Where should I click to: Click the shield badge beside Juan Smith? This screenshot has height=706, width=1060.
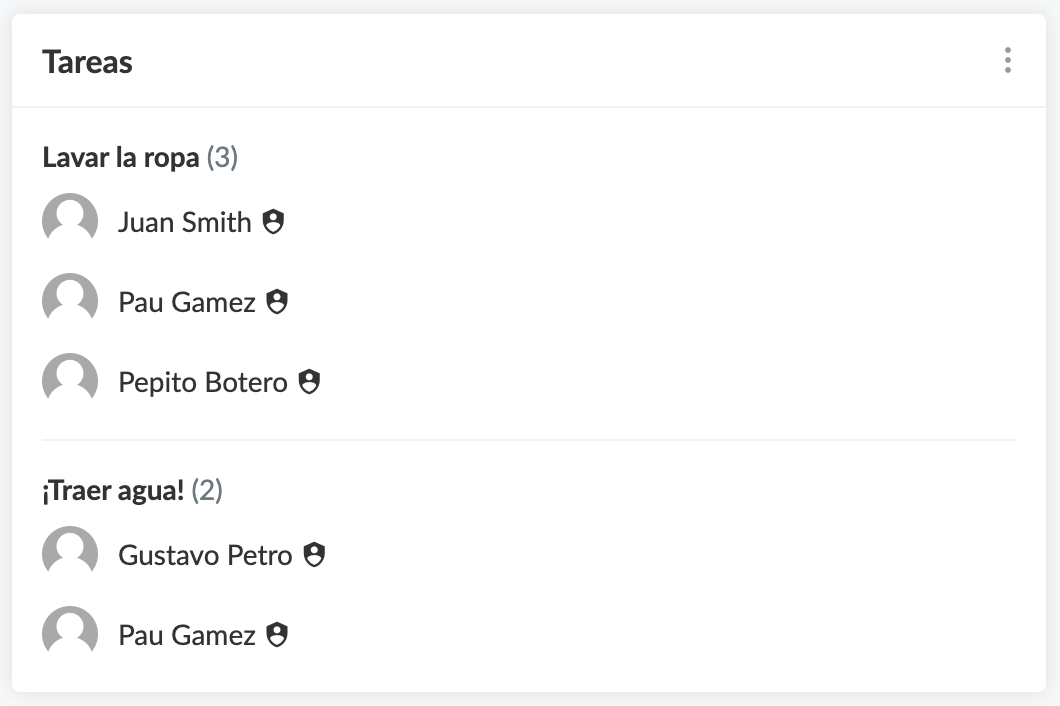tap(273, 222)
